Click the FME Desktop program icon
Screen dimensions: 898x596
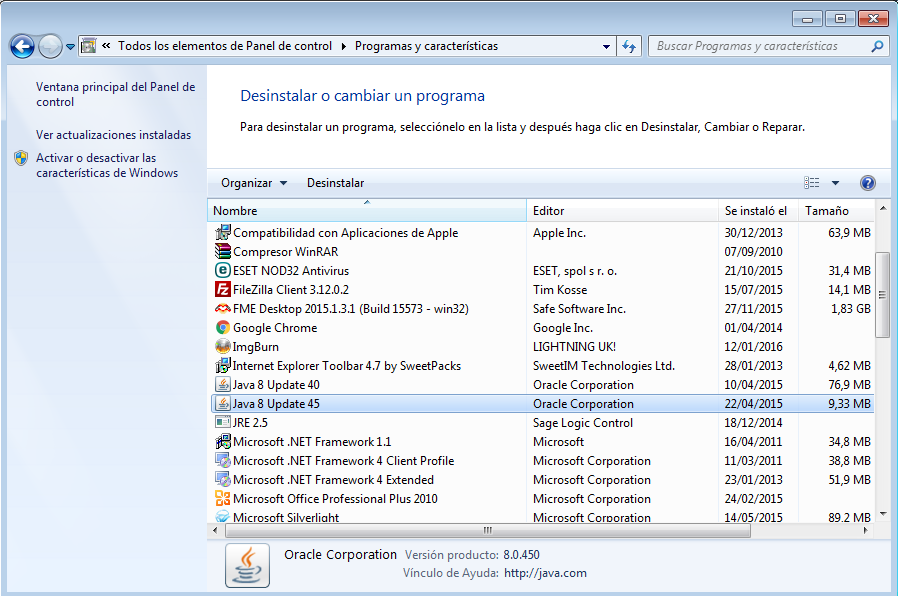coord(223,309)
